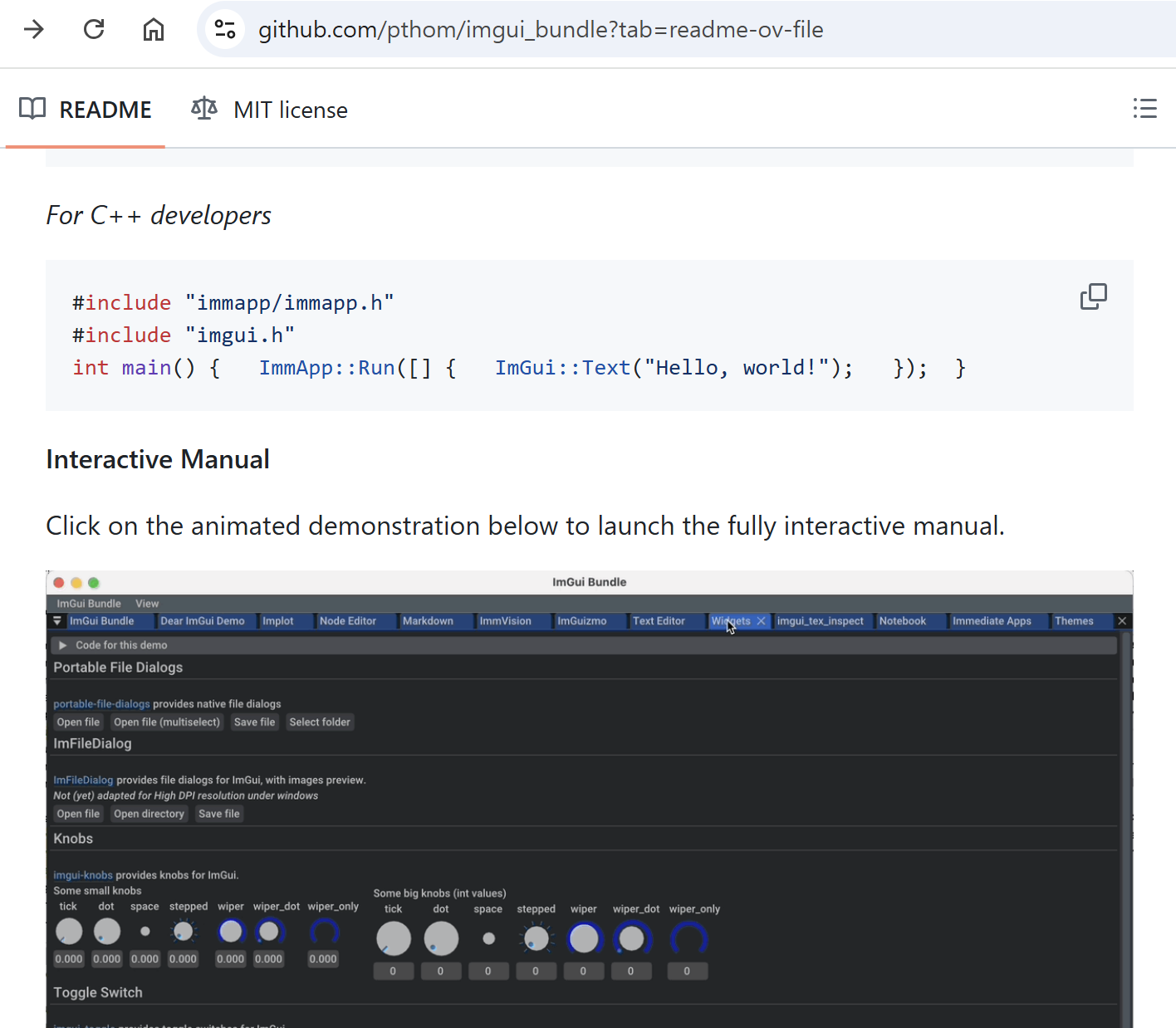Click the yellow macOS minimize dot

(x=76, y=583)
